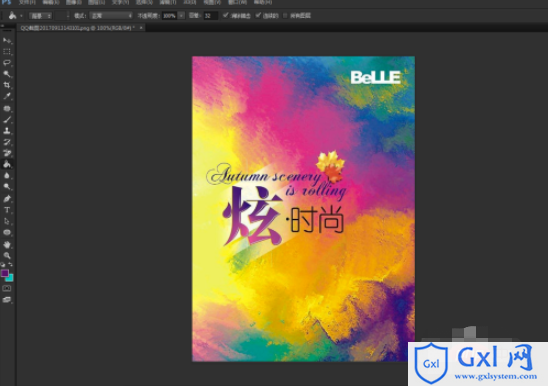Change the screen mode

(7, 300)
